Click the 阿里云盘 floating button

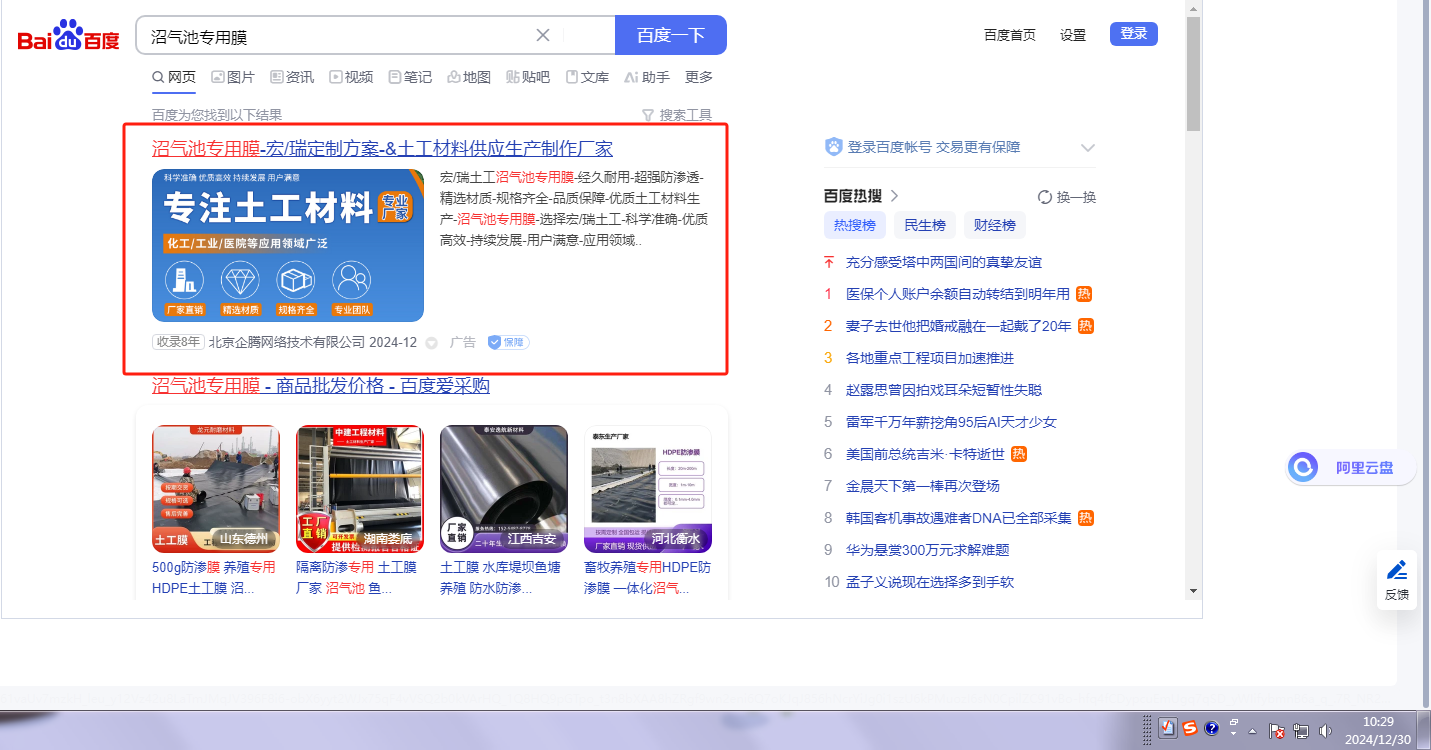(1350, 467)
